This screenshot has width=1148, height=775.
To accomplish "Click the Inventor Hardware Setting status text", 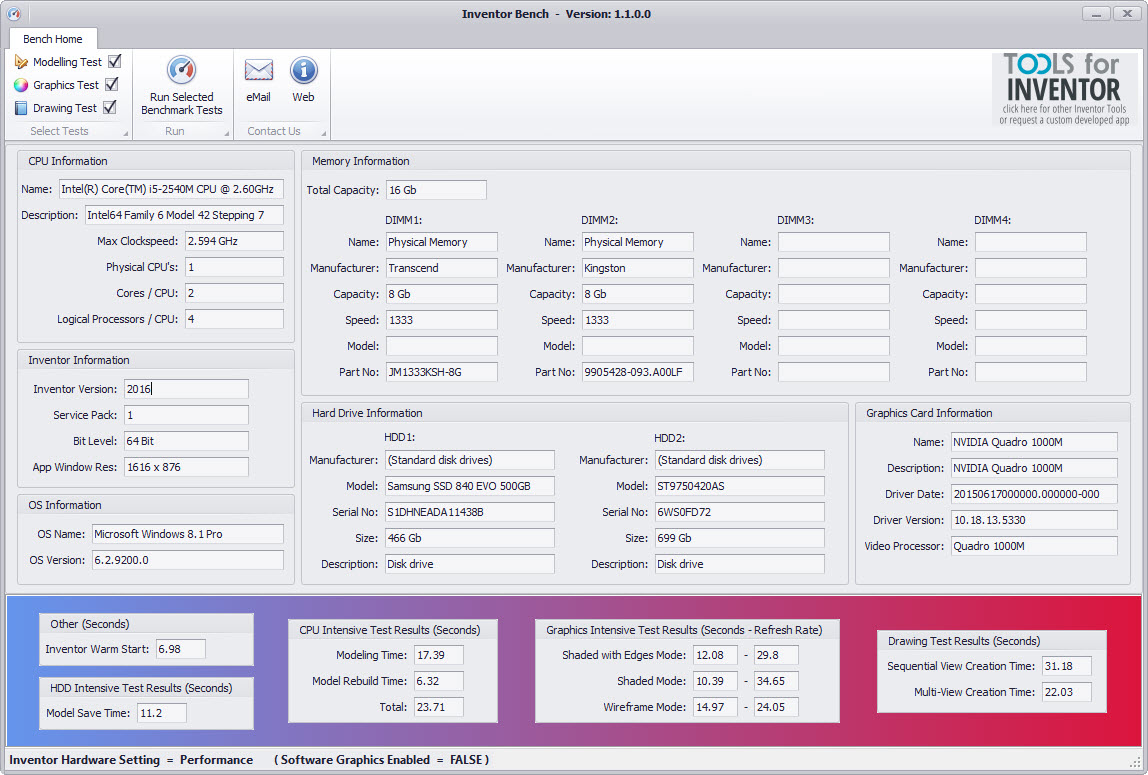I will click(131, 760).
